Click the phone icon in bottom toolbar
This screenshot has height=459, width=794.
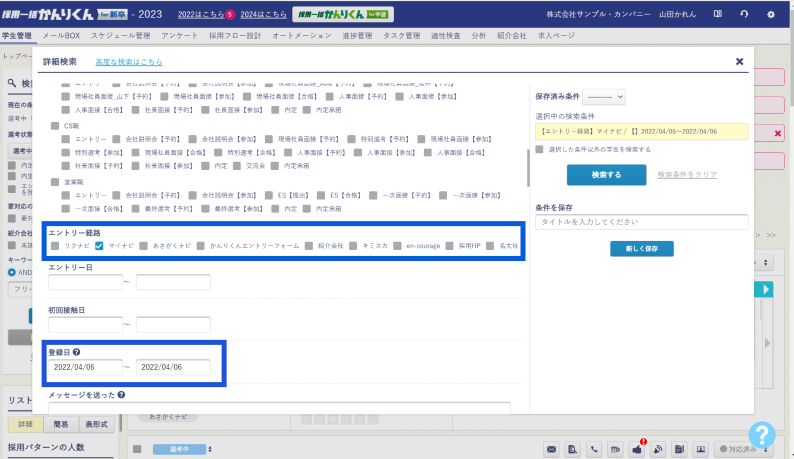click(x=593, y=449)
